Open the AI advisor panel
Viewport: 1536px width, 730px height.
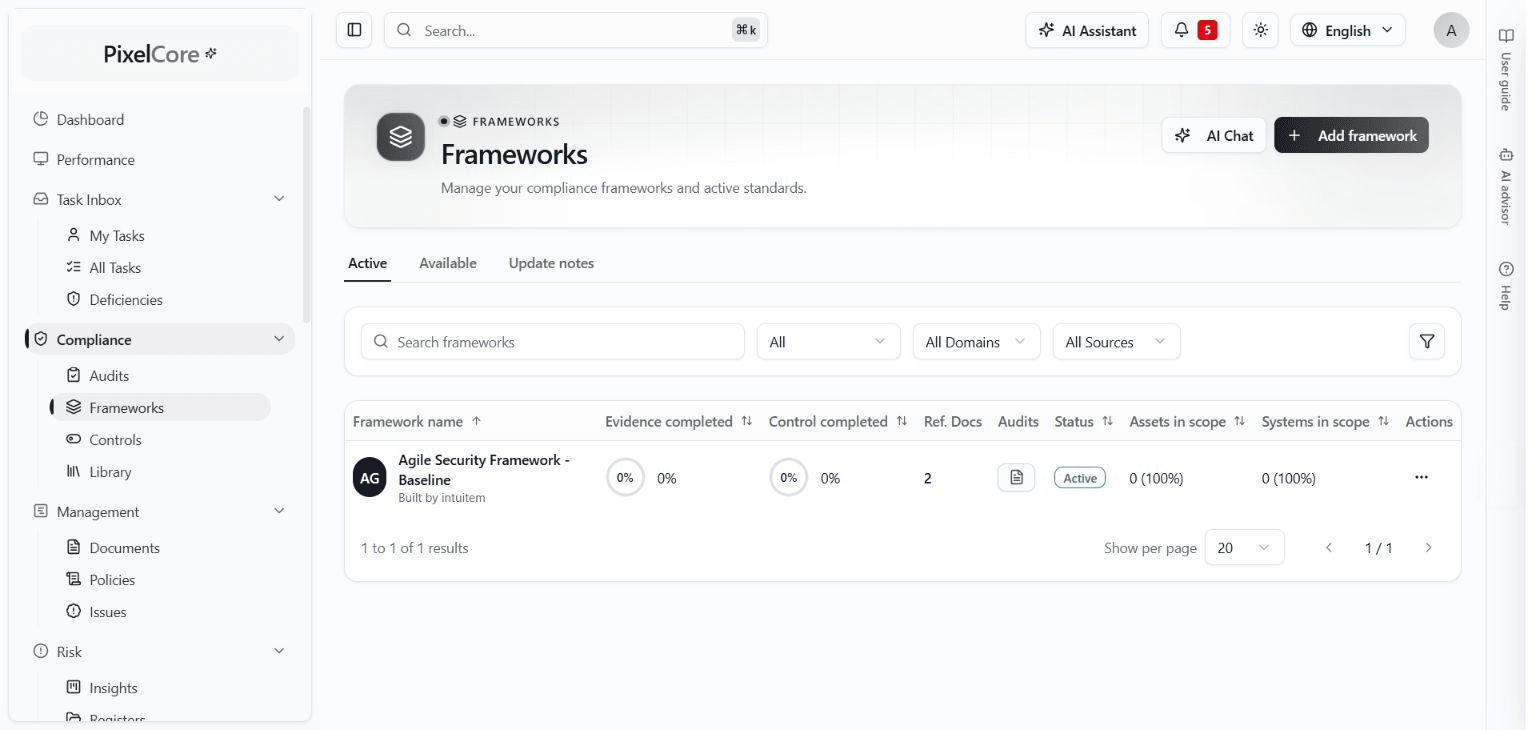[x=1505, y=186]
